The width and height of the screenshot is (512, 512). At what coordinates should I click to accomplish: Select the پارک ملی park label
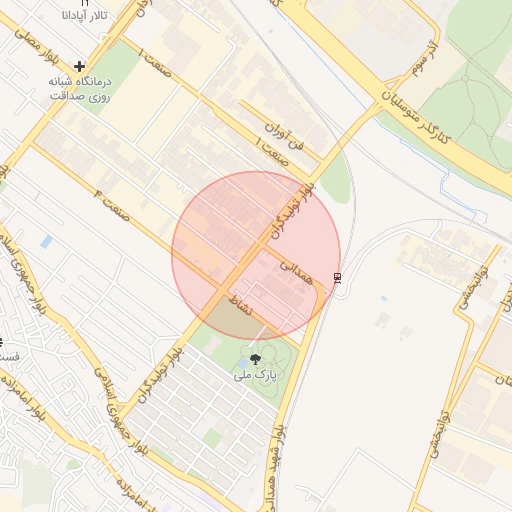tap(255, 376)
